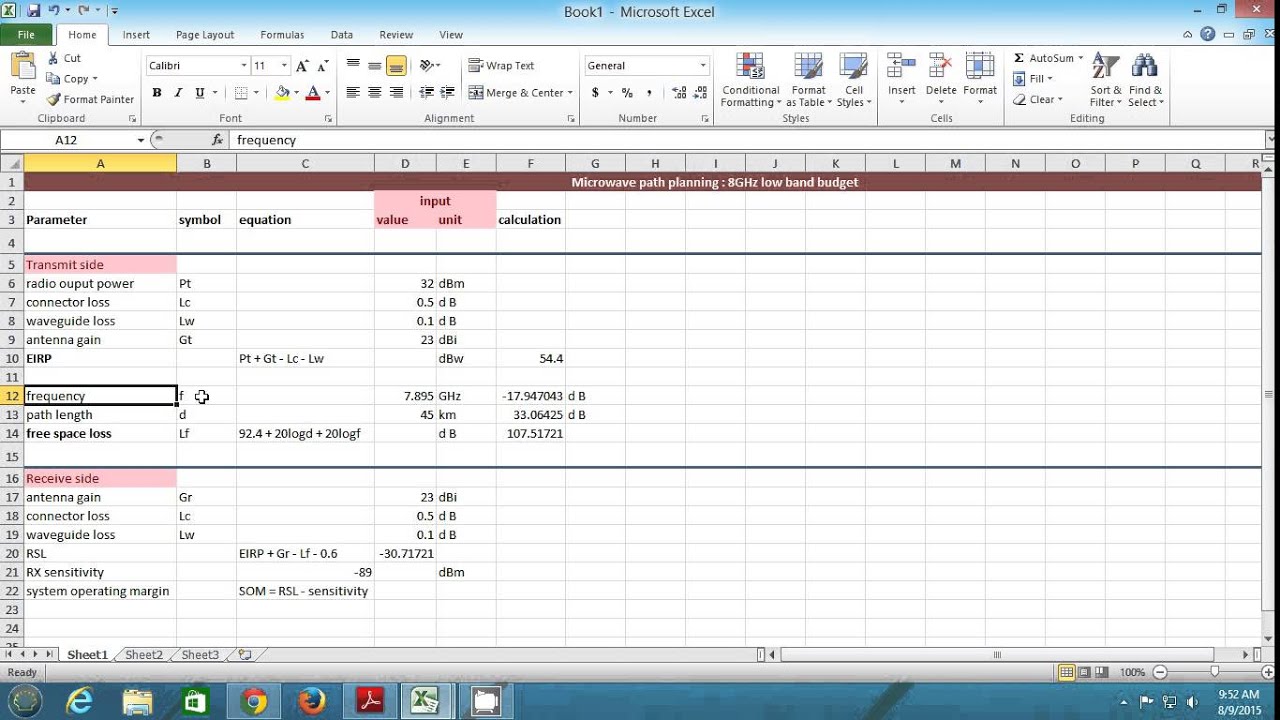Click the Insert Function fx icon

(218, 140)
